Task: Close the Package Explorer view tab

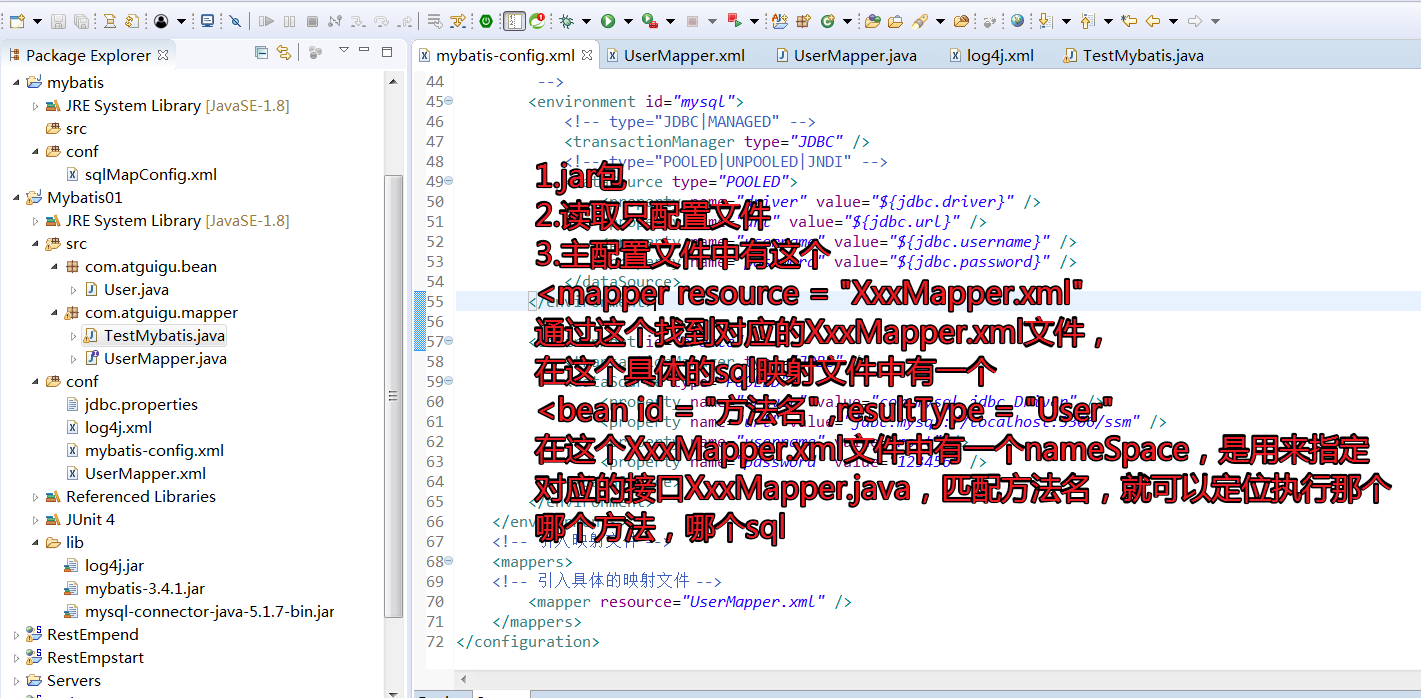Action: (x=163, y=55)
